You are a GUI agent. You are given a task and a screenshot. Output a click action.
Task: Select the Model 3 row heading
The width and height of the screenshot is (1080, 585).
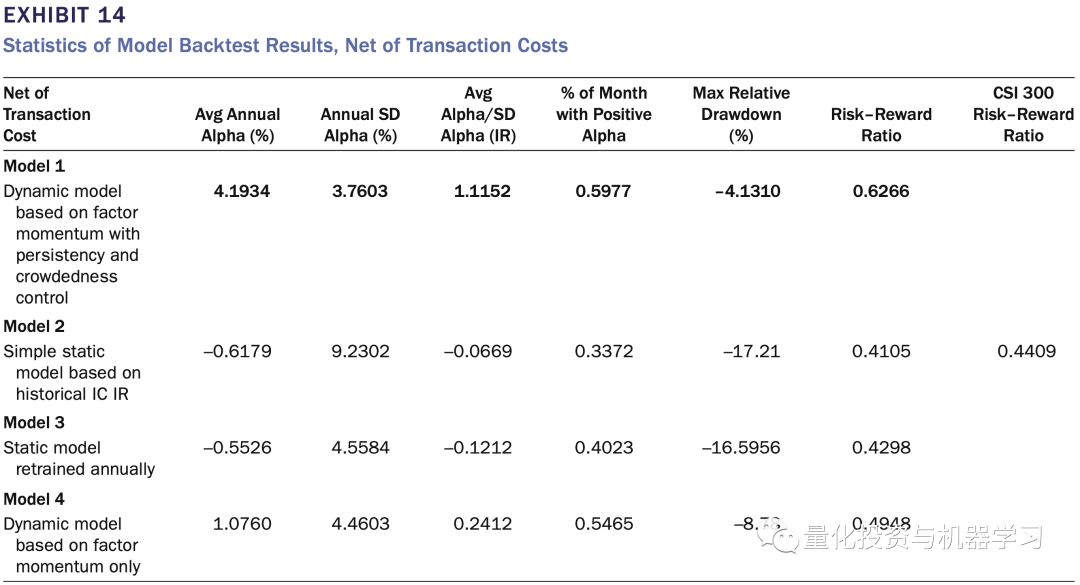[x=34, y=422]
